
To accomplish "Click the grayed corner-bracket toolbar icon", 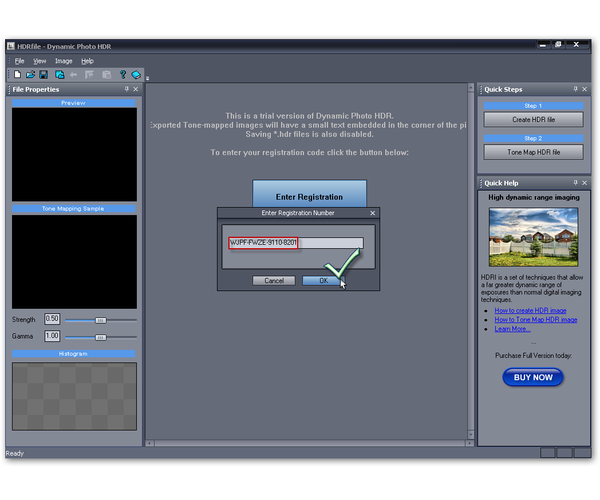I will point(89,75).
